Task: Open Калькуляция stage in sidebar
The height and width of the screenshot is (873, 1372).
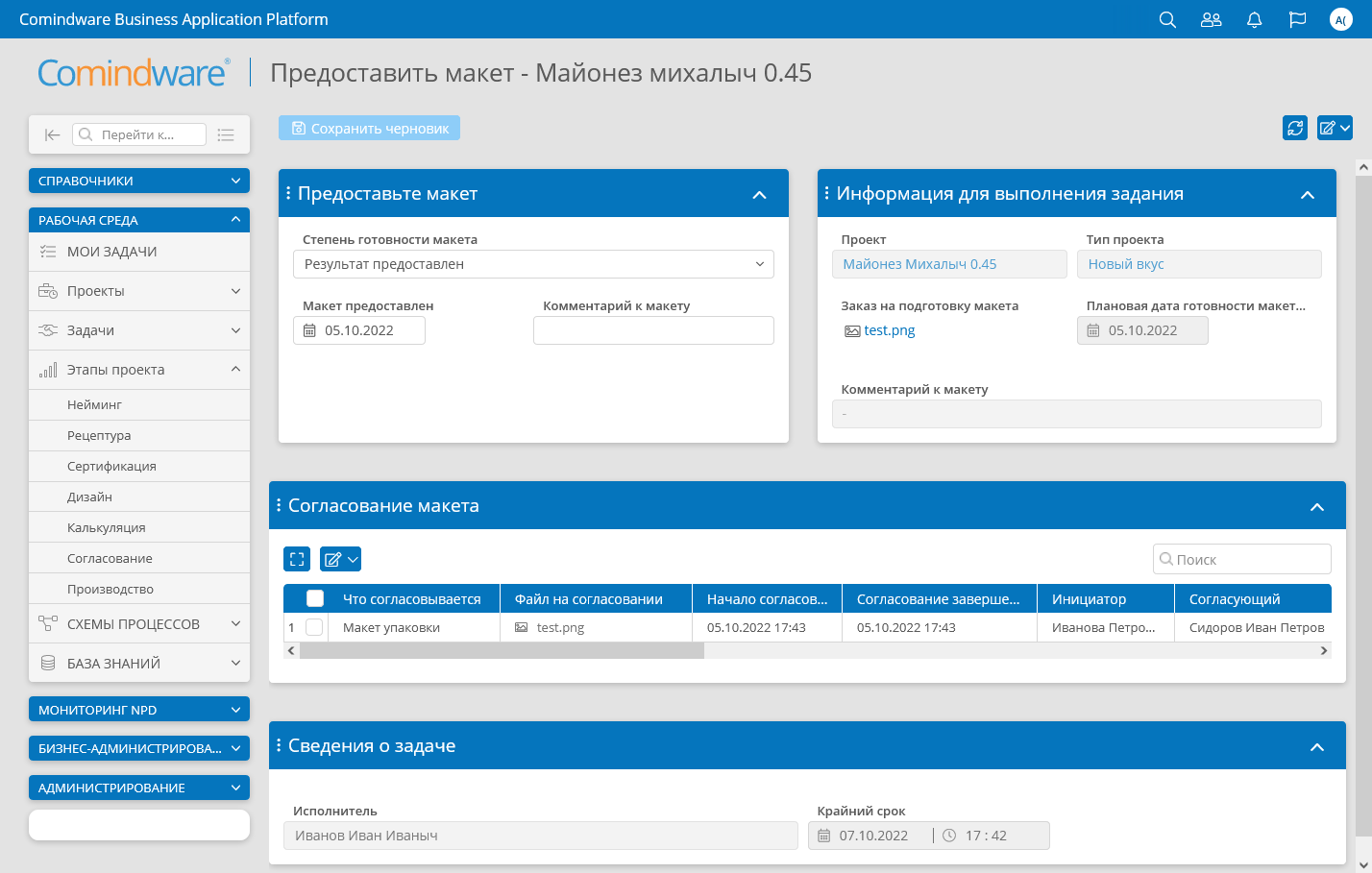Action: tap(139, 527)
